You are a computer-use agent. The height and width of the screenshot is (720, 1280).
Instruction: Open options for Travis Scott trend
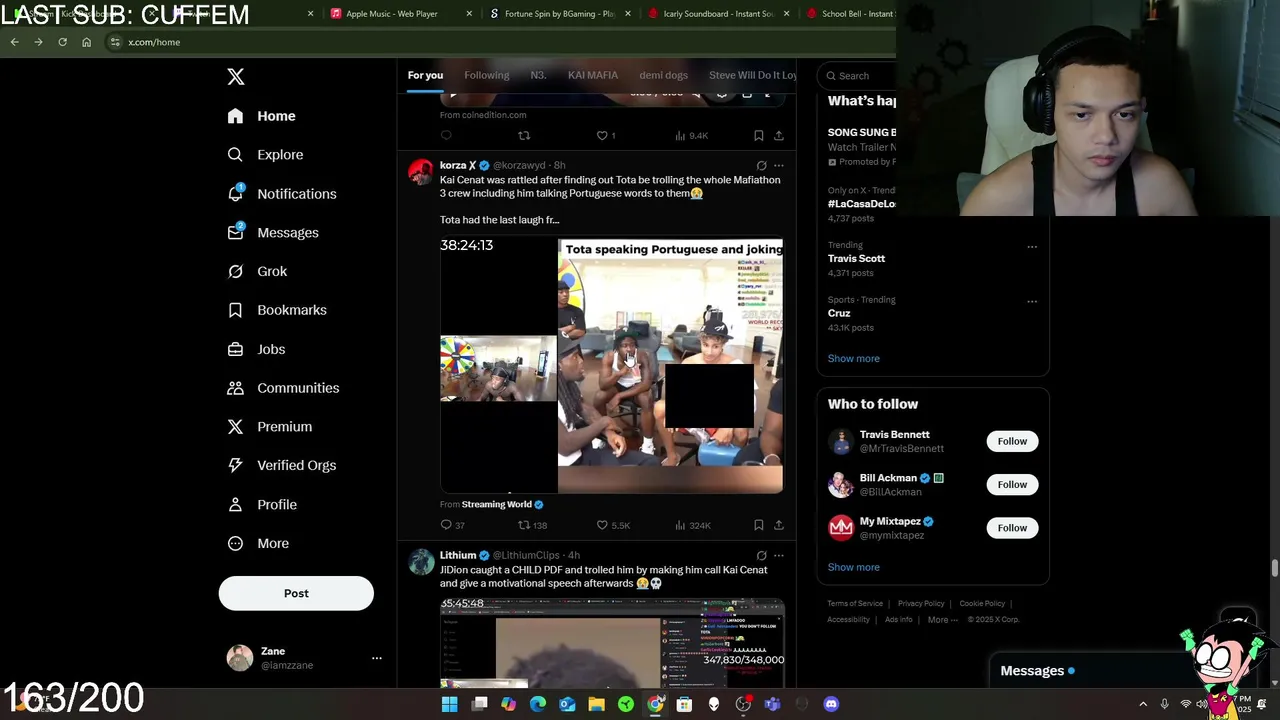click(x=1032, y=246)
